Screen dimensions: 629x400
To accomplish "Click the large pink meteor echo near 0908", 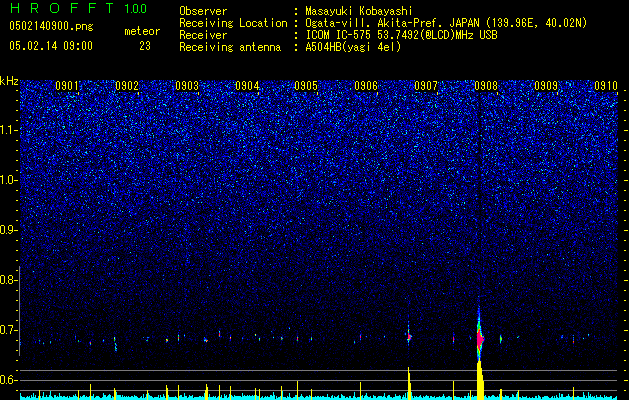I will [480, 340].
